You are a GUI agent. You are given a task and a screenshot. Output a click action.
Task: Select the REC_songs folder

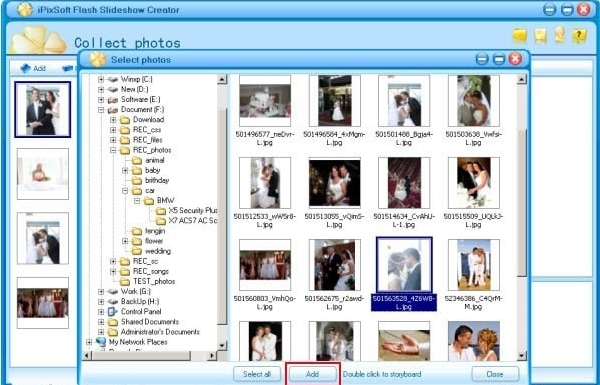[151, 271]
